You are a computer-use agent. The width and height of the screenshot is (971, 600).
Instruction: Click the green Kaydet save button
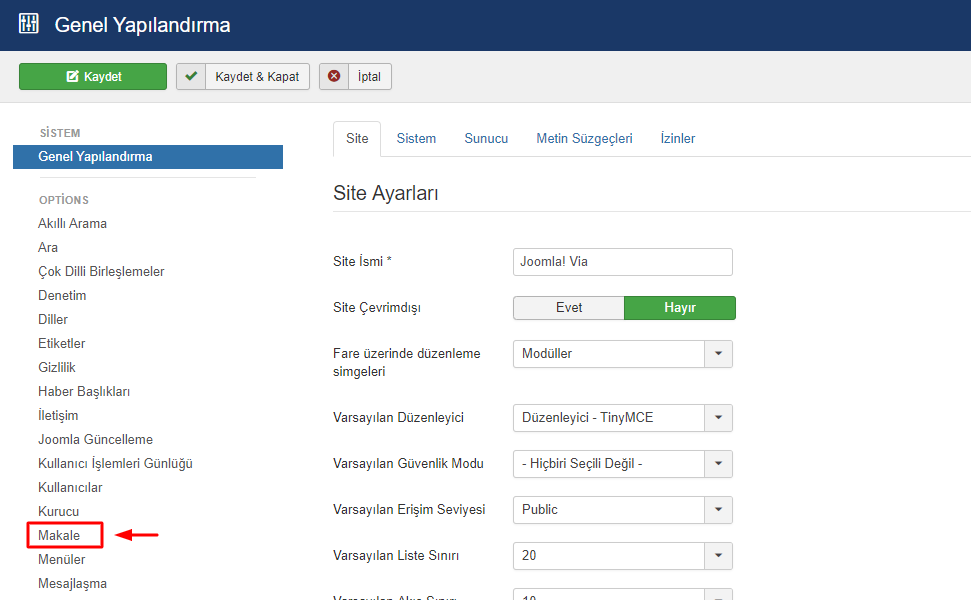point(93,77)
